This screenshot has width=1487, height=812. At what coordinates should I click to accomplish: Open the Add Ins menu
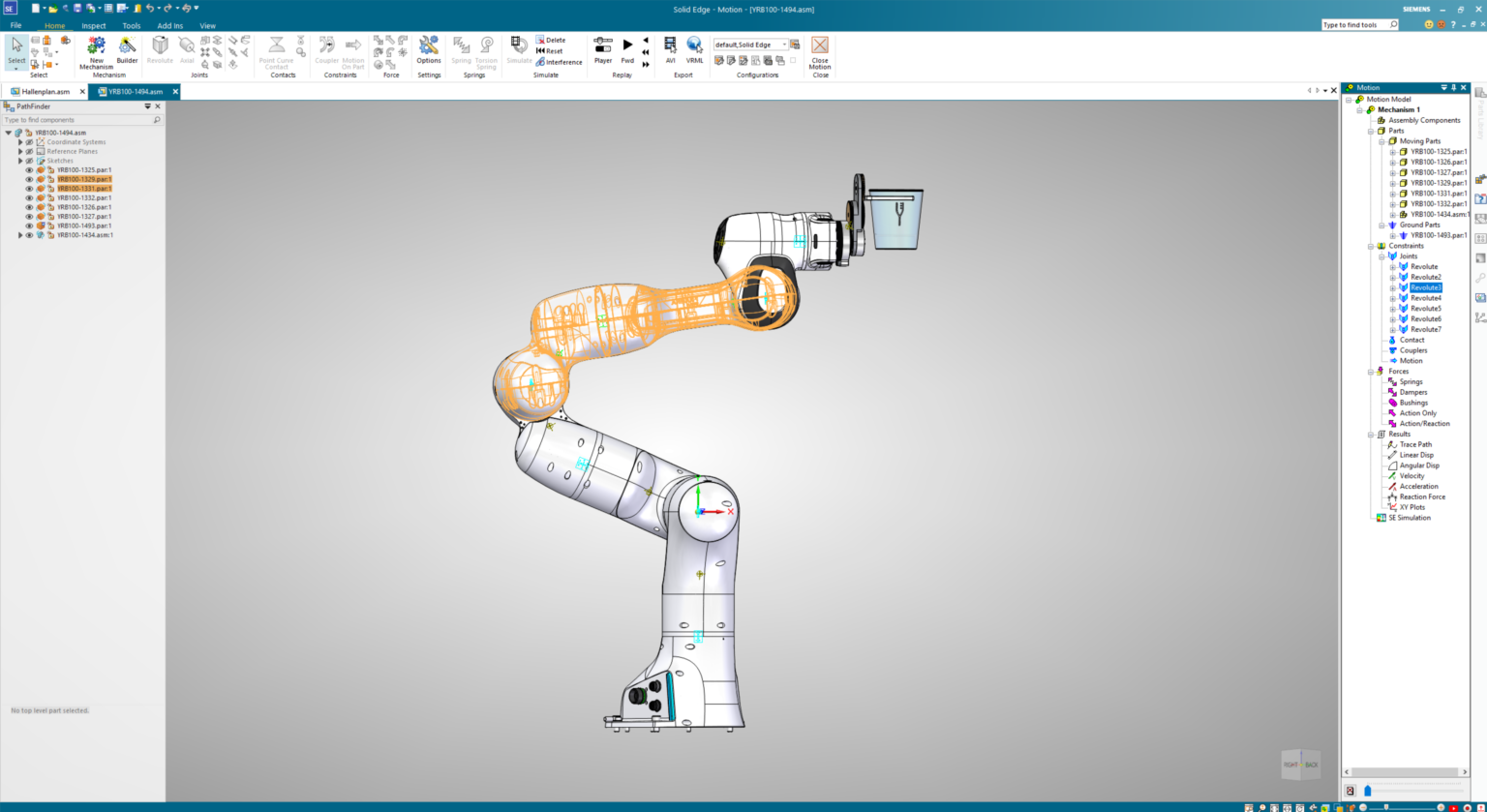point(169,25)
